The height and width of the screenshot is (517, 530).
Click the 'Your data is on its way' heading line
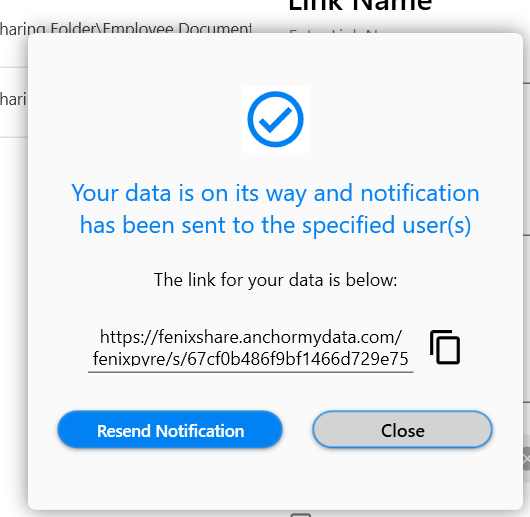tap(275, 193)
